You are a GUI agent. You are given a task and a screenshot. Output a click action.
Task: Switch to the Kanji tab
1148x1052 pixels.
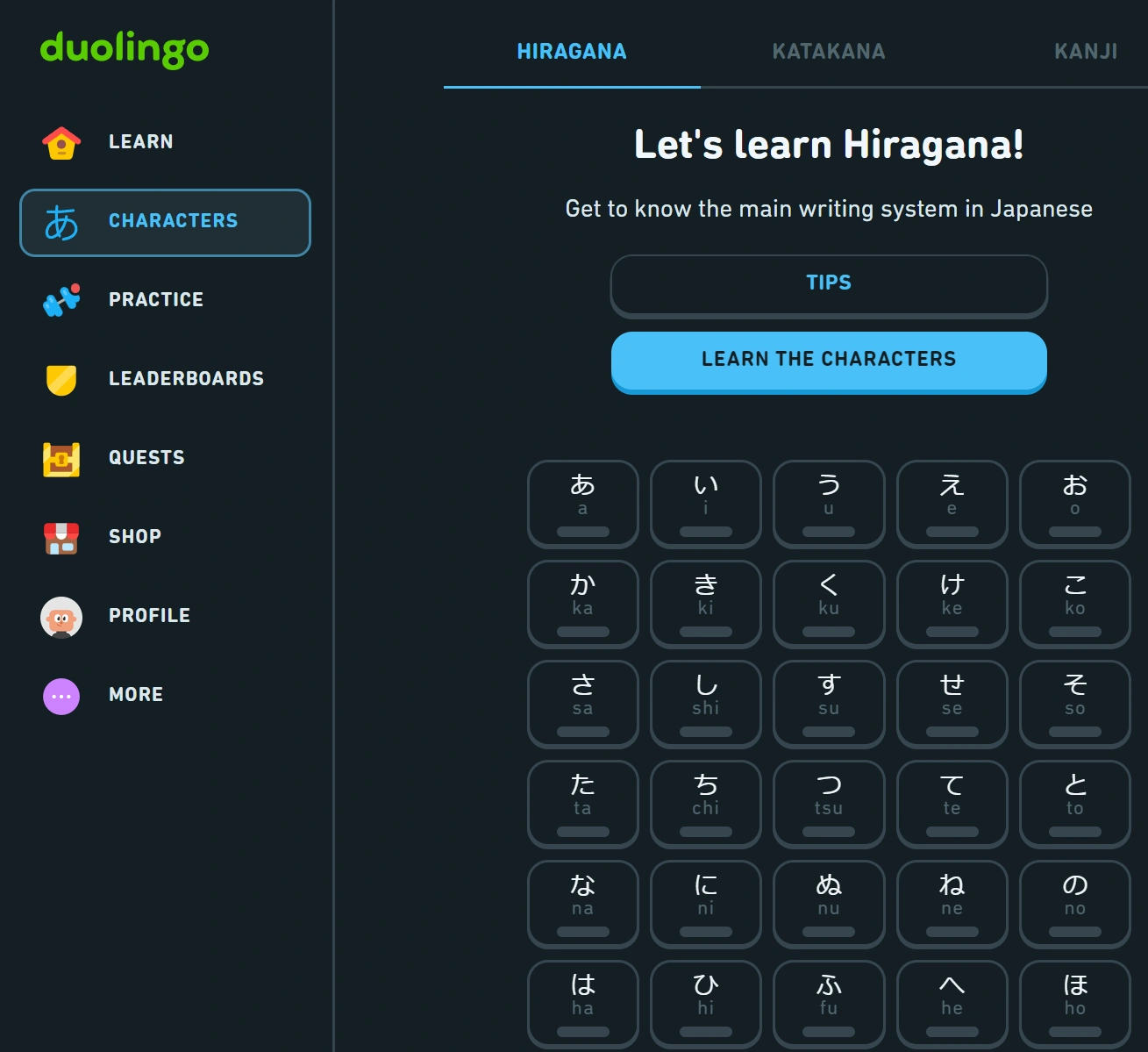1086,51
